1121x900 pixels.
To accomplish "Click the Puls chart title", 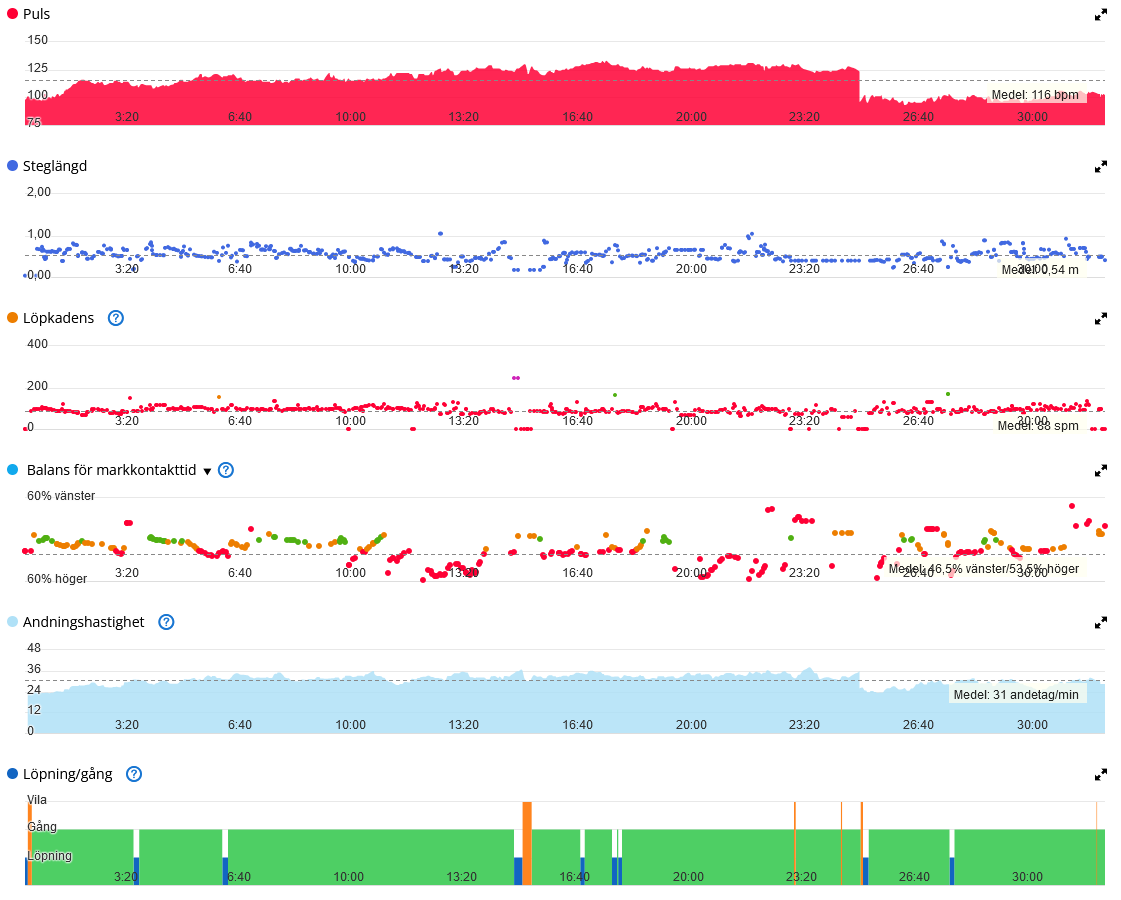I will [36, 14].
